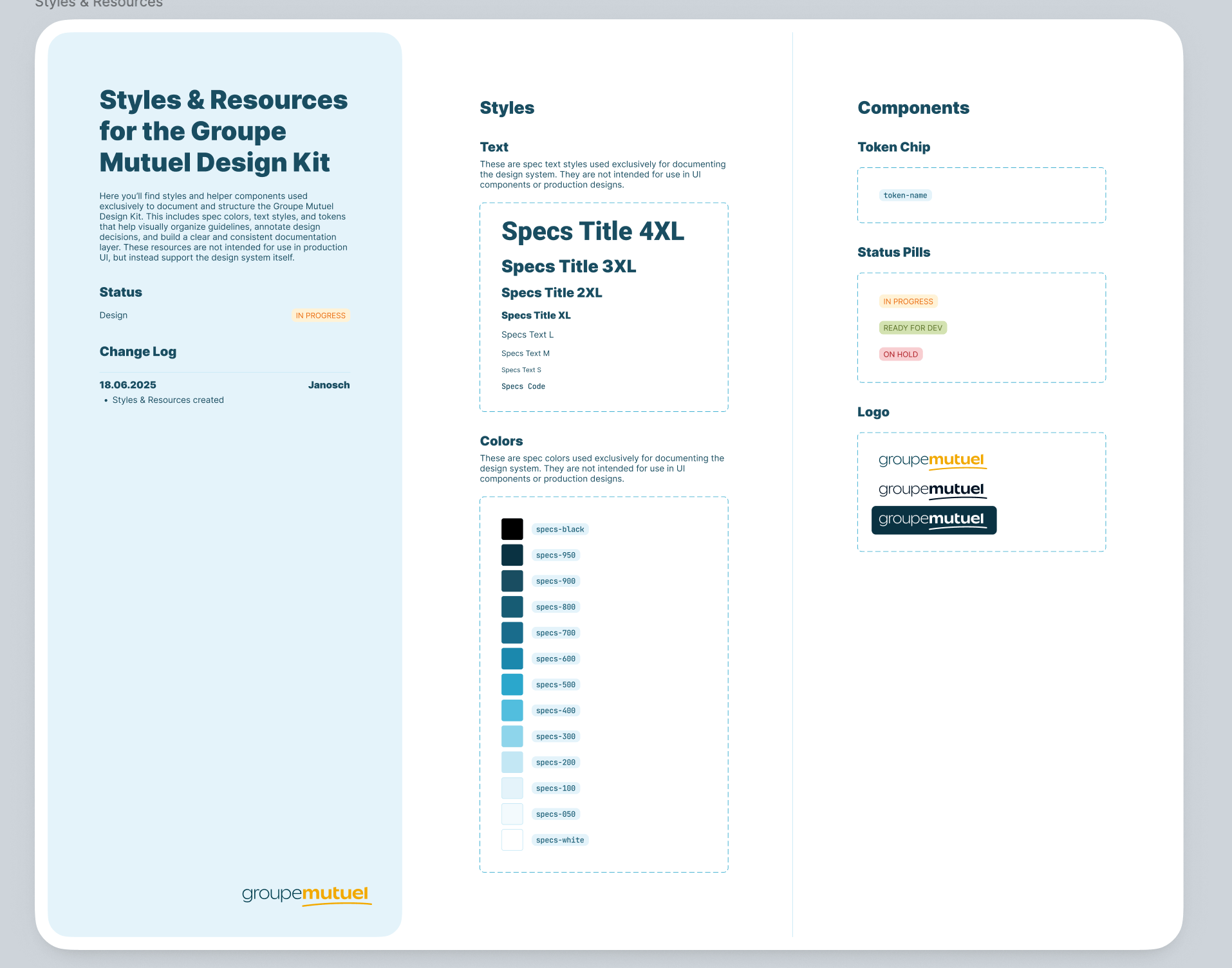Click the IN PROGRESS badge beside Design
Image resolution: width=1232 pixels, height=968 pixels.
pyautogui.click(x=321, y=315)
